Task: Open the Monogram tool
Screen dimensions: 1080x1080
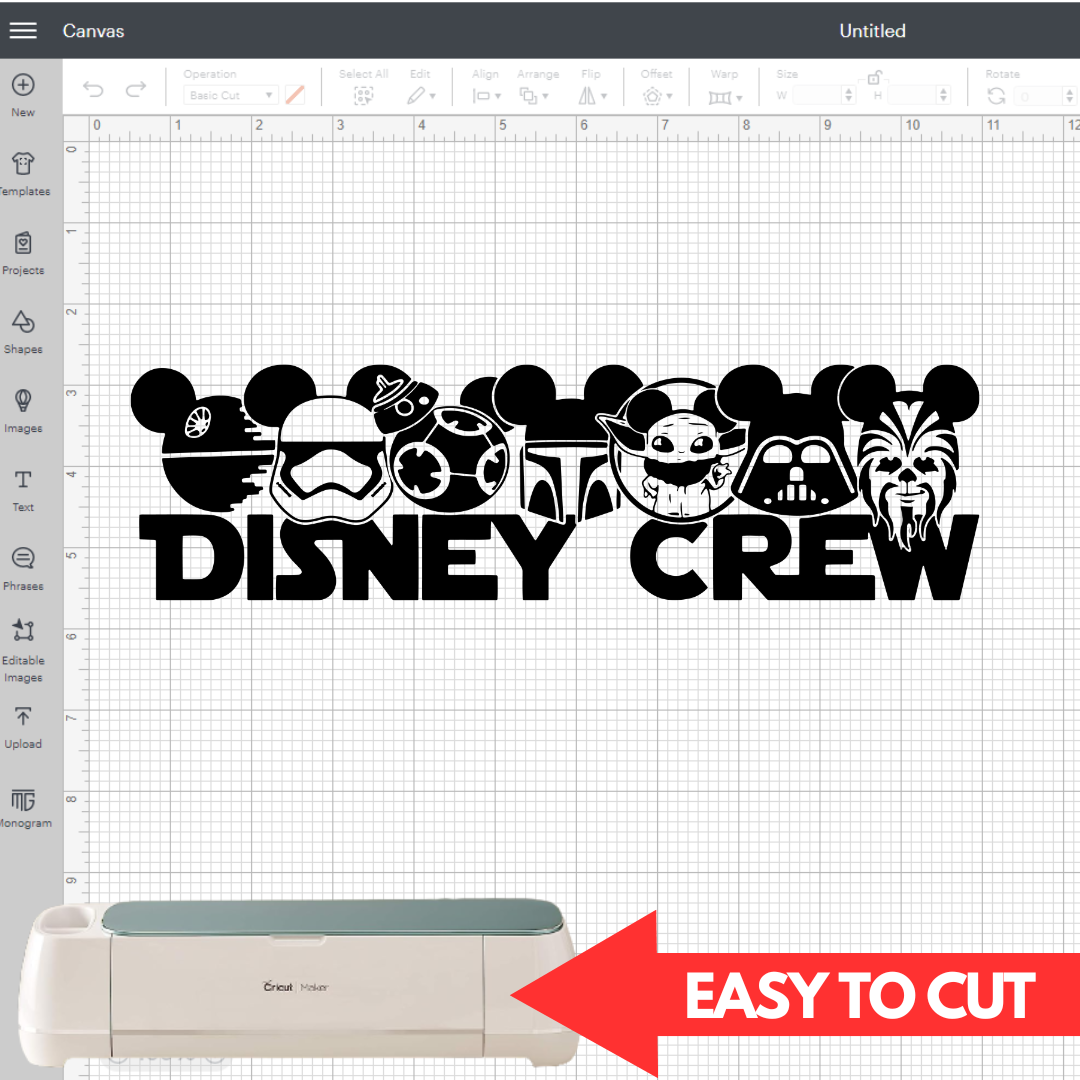Action: [x=24, y=807]
